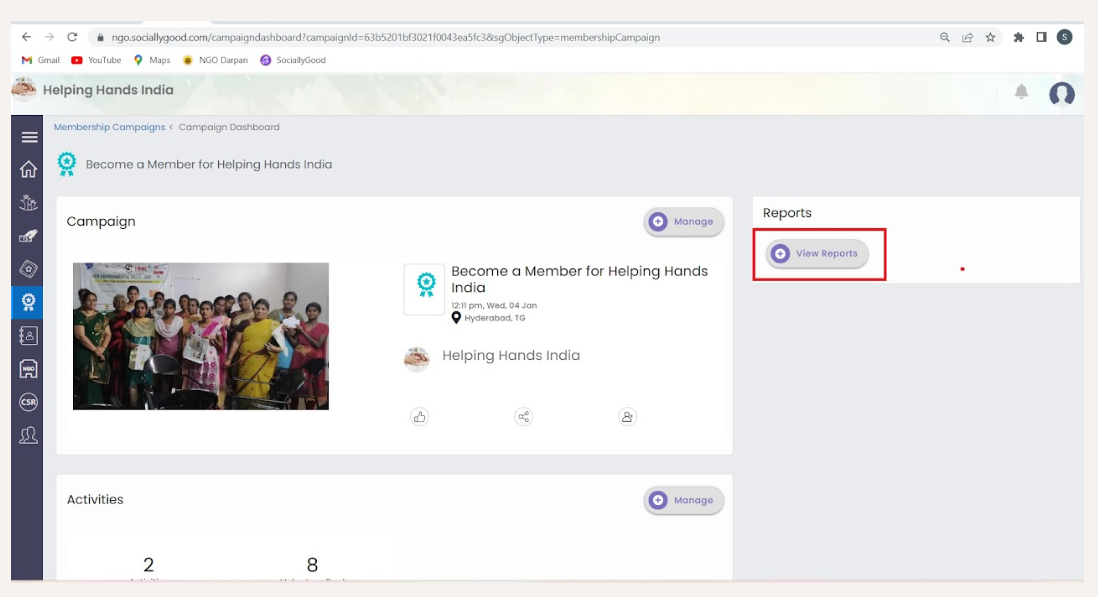Open the contacts book sidebar icon
Viewport: 1098px width, 597px height.
[x=29, y=336]
